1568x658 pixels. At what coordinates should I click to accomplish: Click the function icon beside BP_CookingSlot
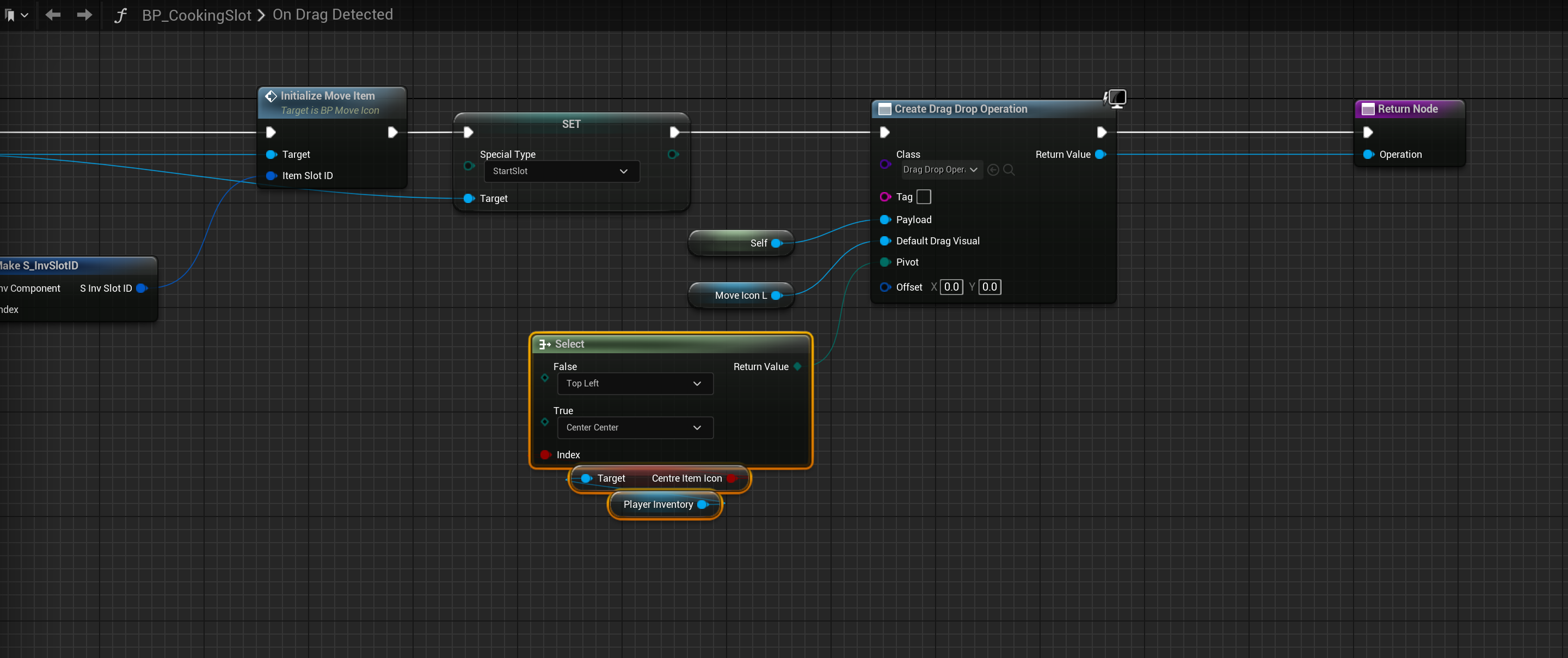120,15
